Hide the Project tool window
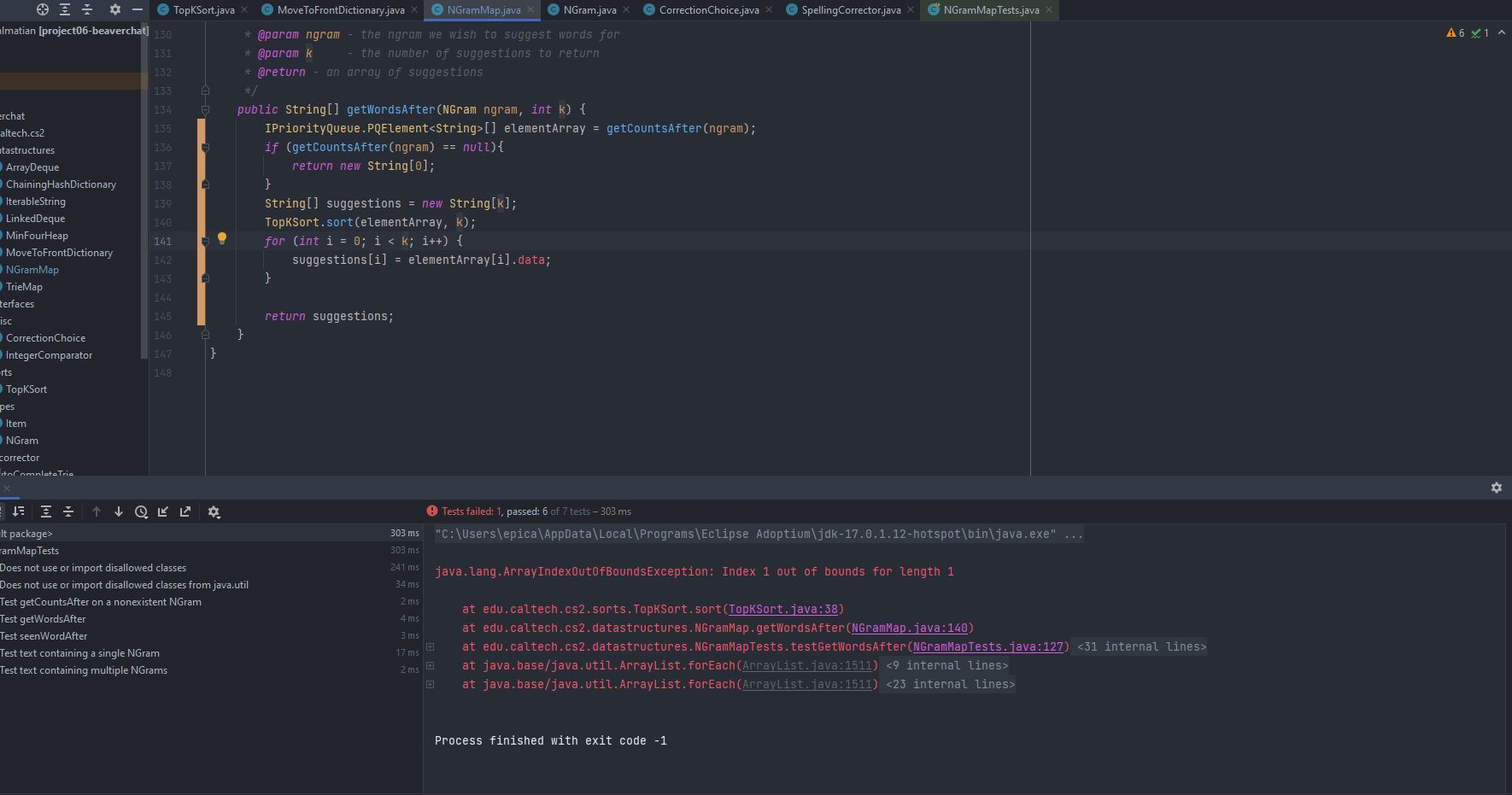1512x795 pixels. [137, 9]
